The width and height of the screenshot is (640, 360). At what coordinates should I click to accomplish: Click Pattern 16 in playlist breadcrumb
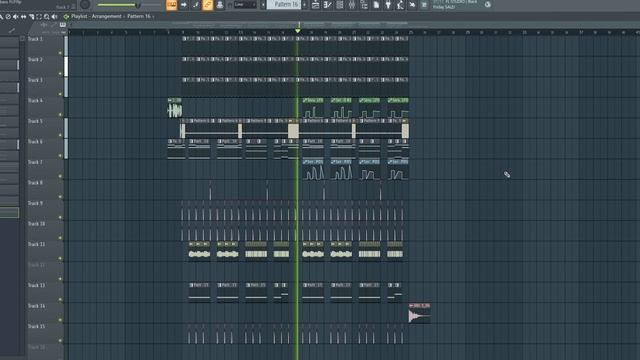pos(139,16)
